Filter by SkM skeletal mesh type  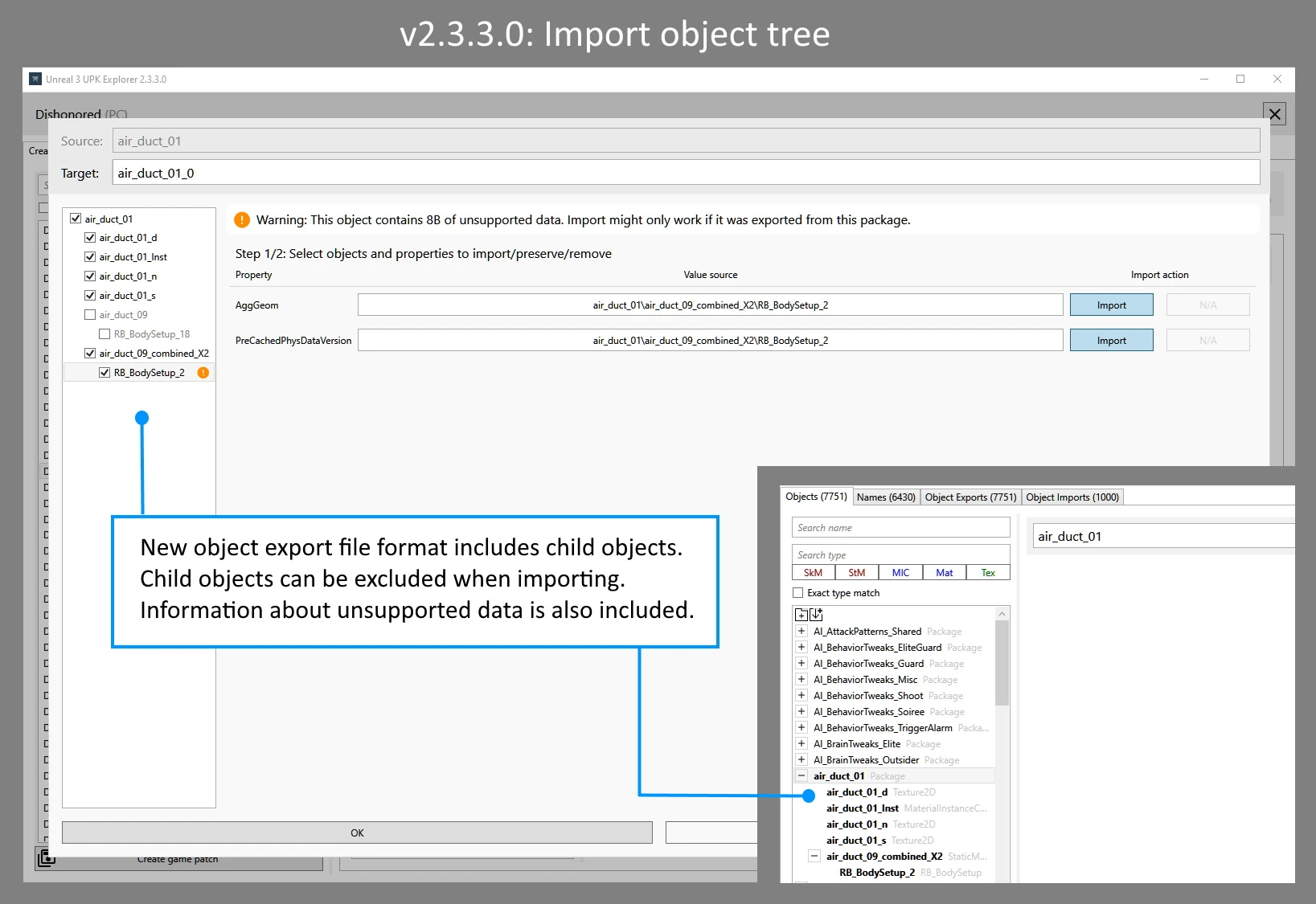[813, 573]
